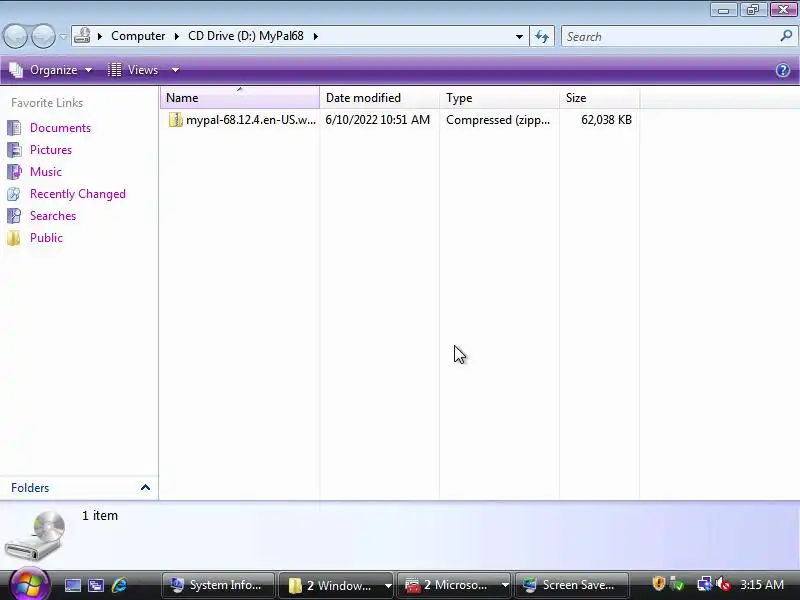
Task: Switch to System Info taskbar button
Action: (218, 585)
